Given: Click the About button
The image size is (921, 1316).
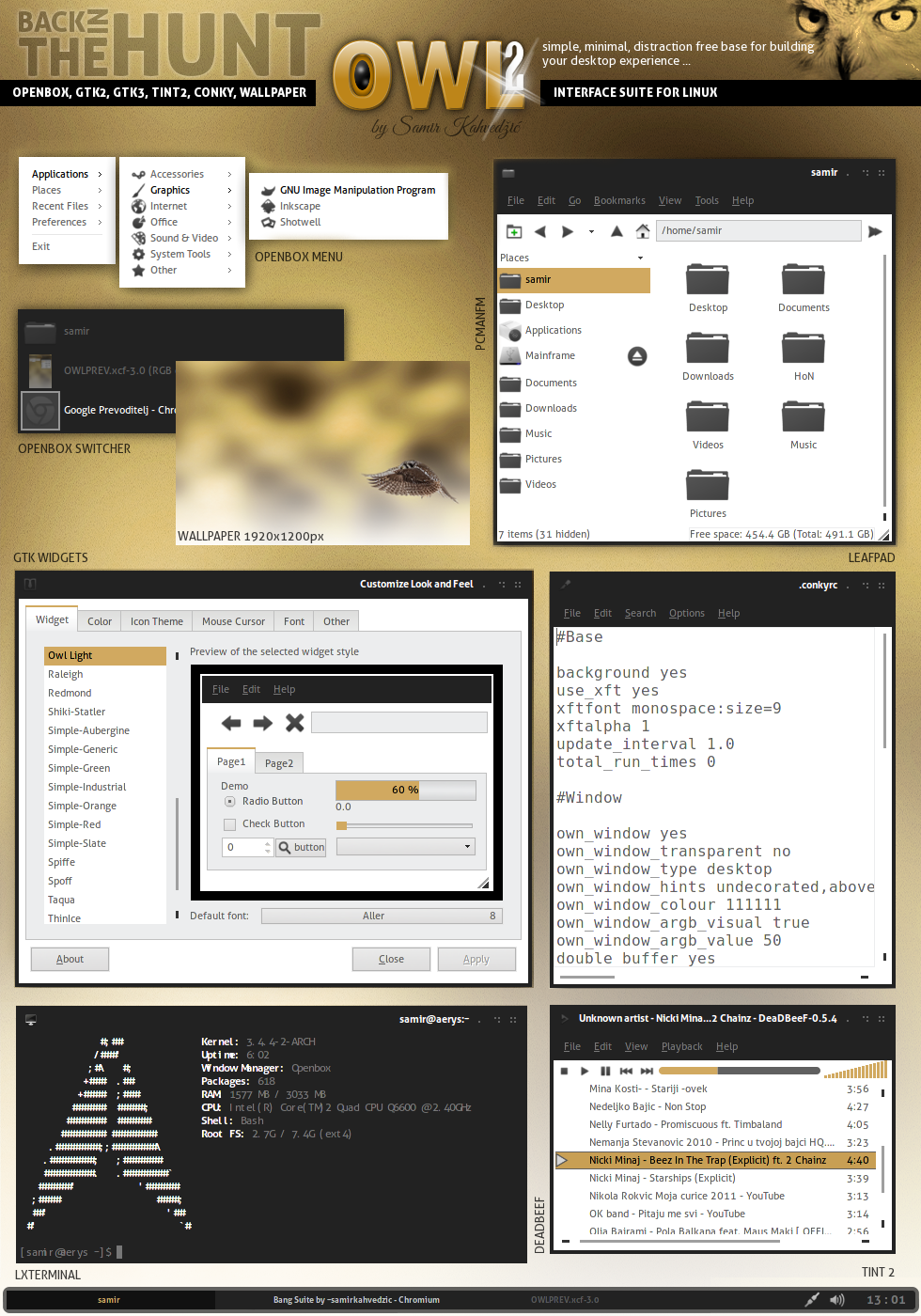Looking at the screenshot, I should [70, 959].
